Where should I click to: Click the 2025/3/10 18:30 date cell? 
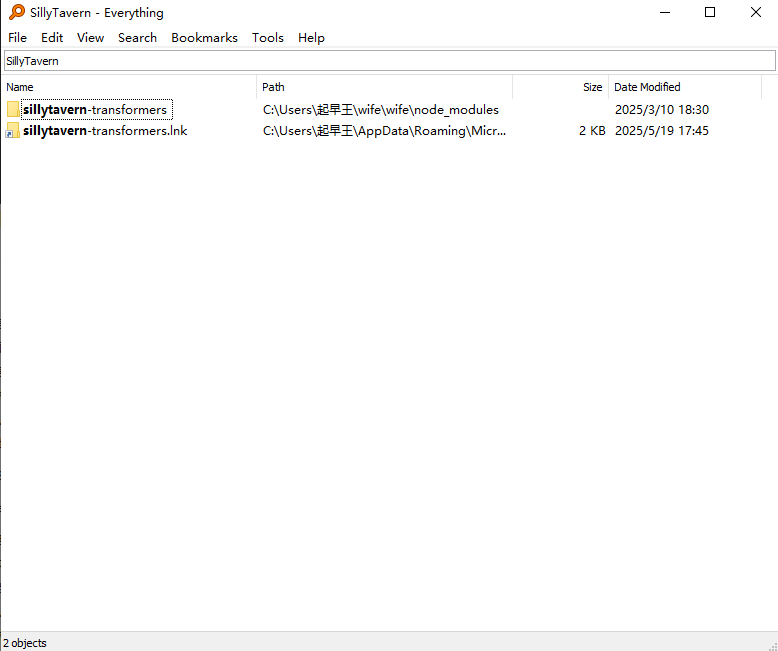click(662, 110)
